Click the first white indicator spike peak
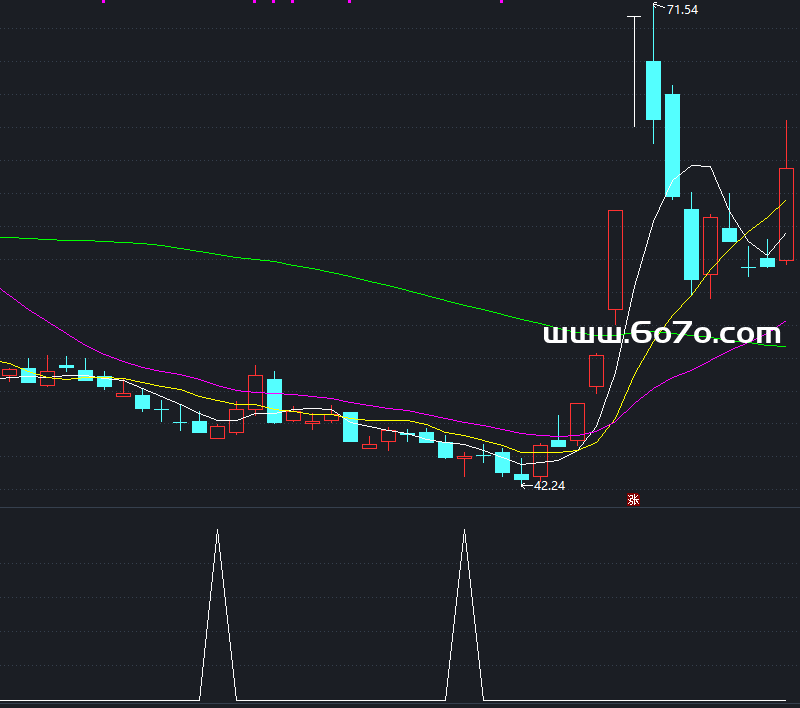This screenshot has width=800, height=708. coord(217,532)
